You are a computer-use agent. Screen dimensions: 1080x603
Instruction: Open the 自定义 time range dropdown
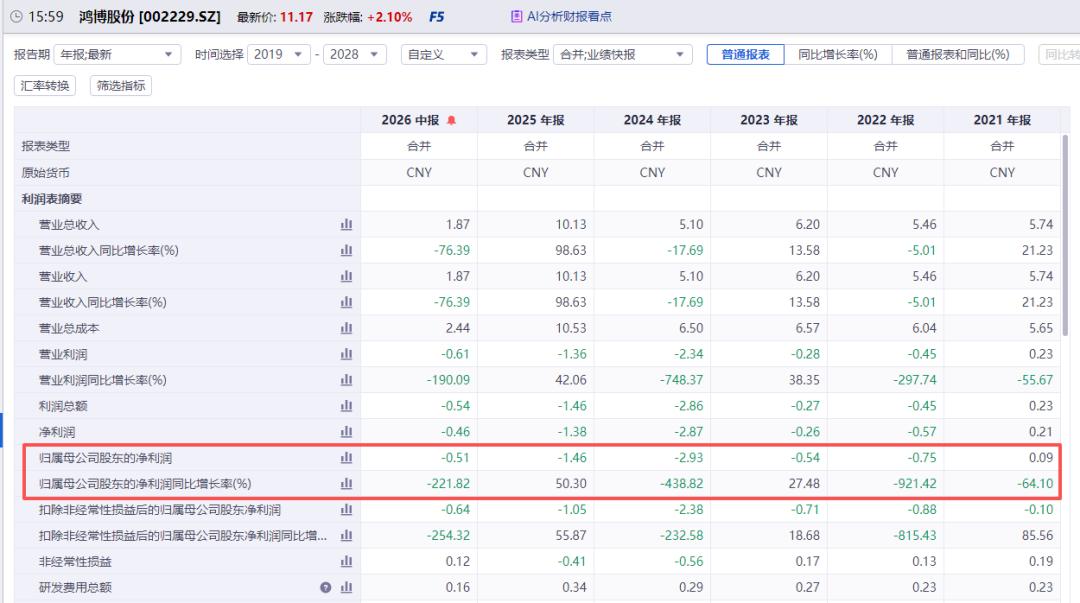[x=444, y=54]
